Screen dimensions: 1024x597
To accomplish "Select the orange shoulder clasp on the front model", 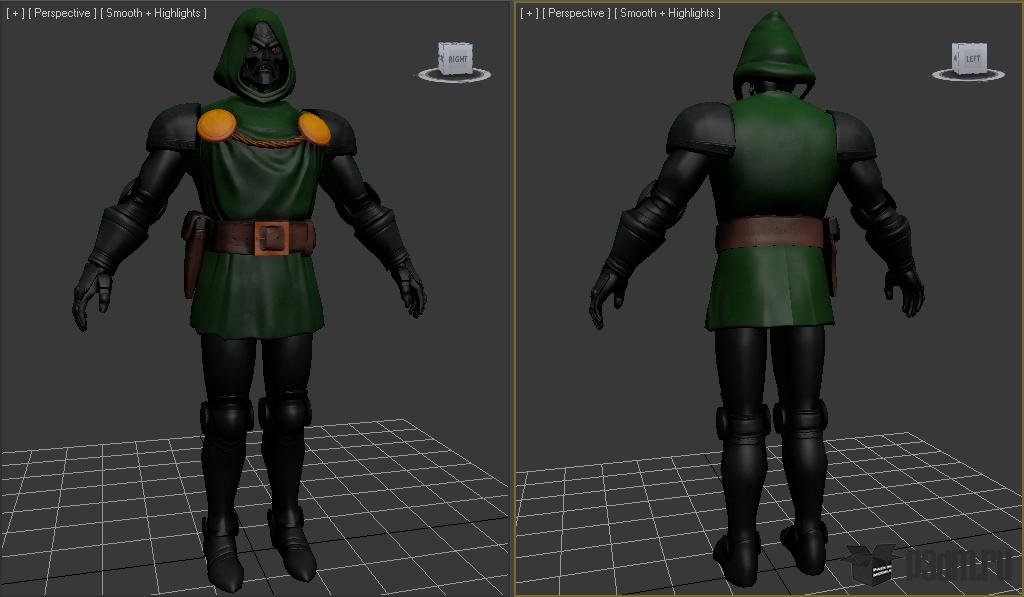I will [216, 124].
